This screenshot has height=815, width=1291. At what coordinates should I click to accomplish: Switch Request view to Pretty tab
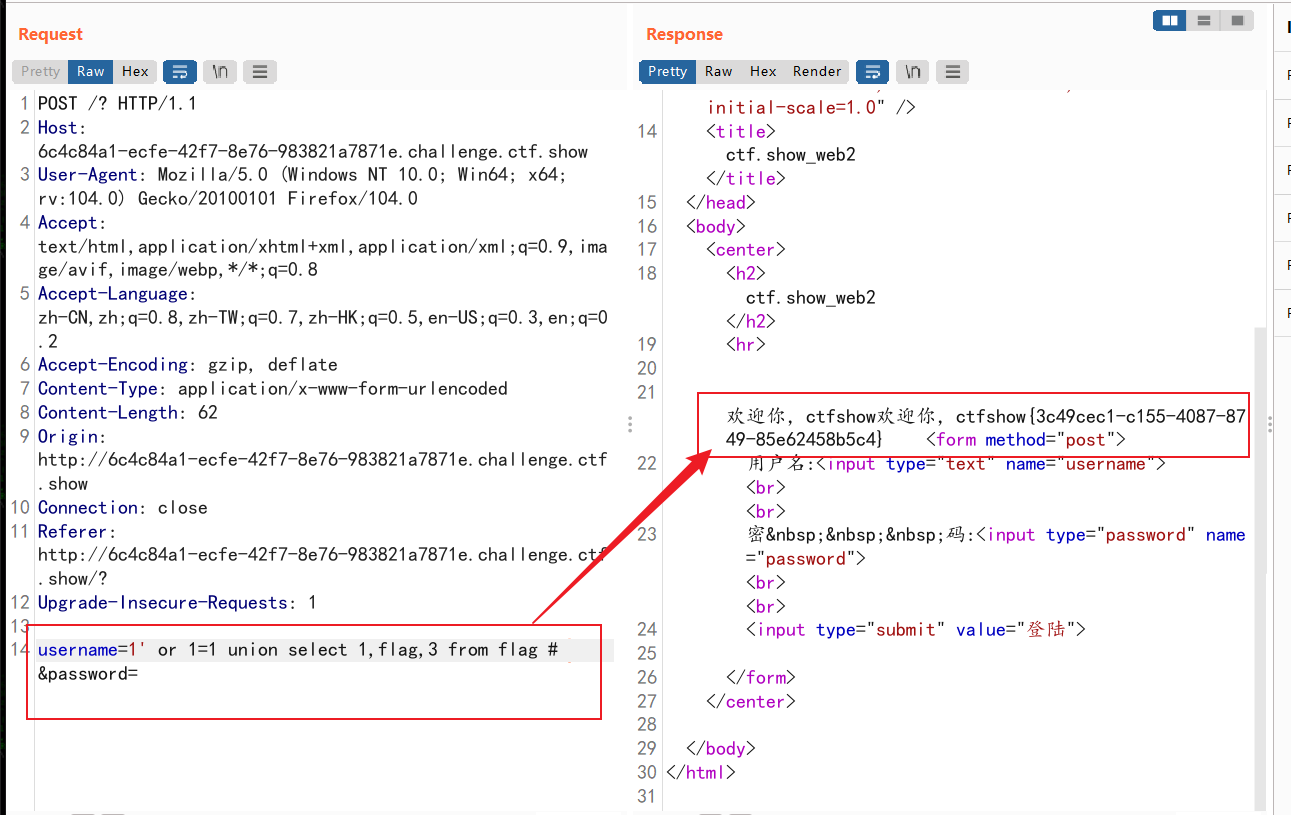[40, 71]
